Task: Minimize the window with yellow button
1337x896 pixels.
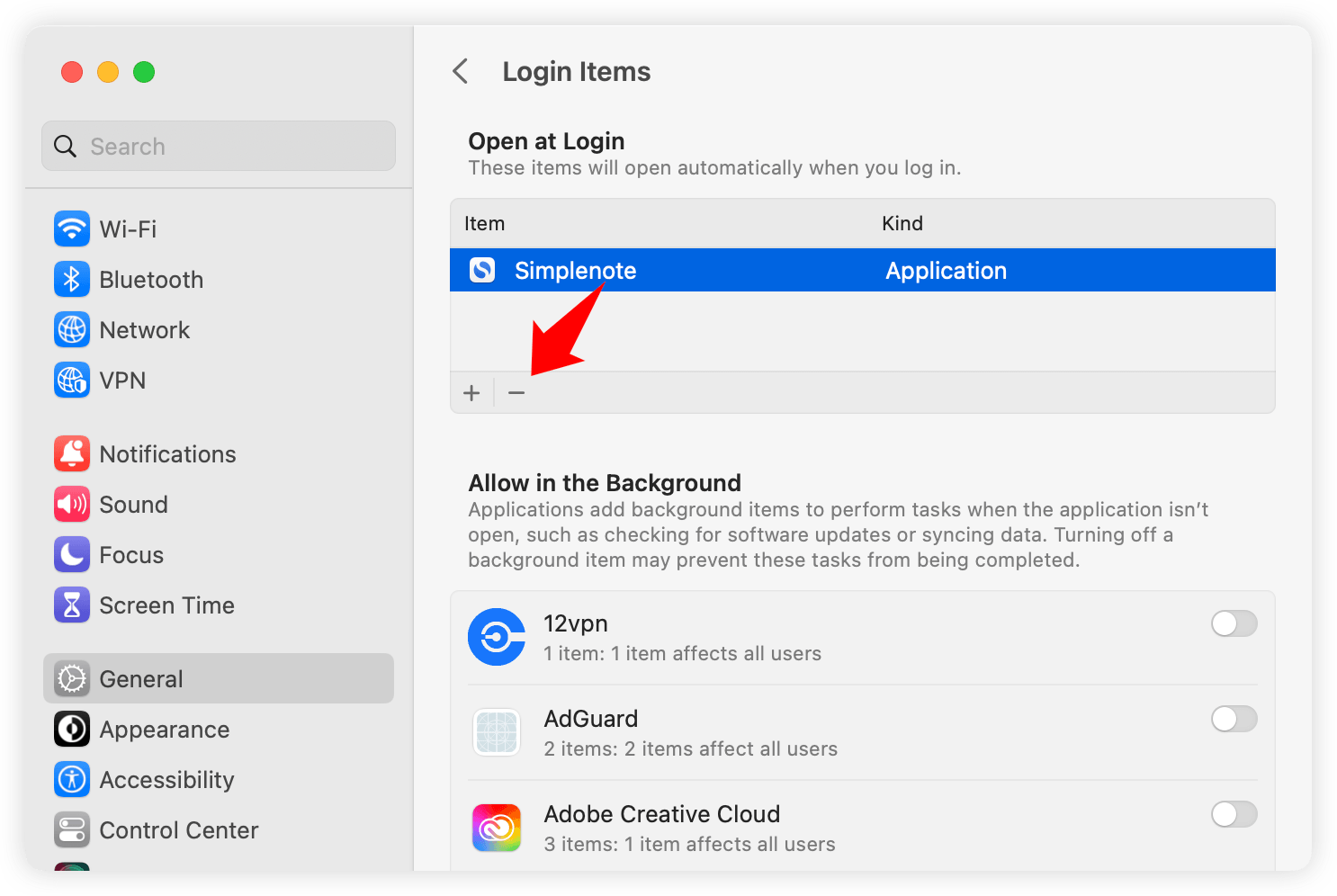Action: click(108, 72)
